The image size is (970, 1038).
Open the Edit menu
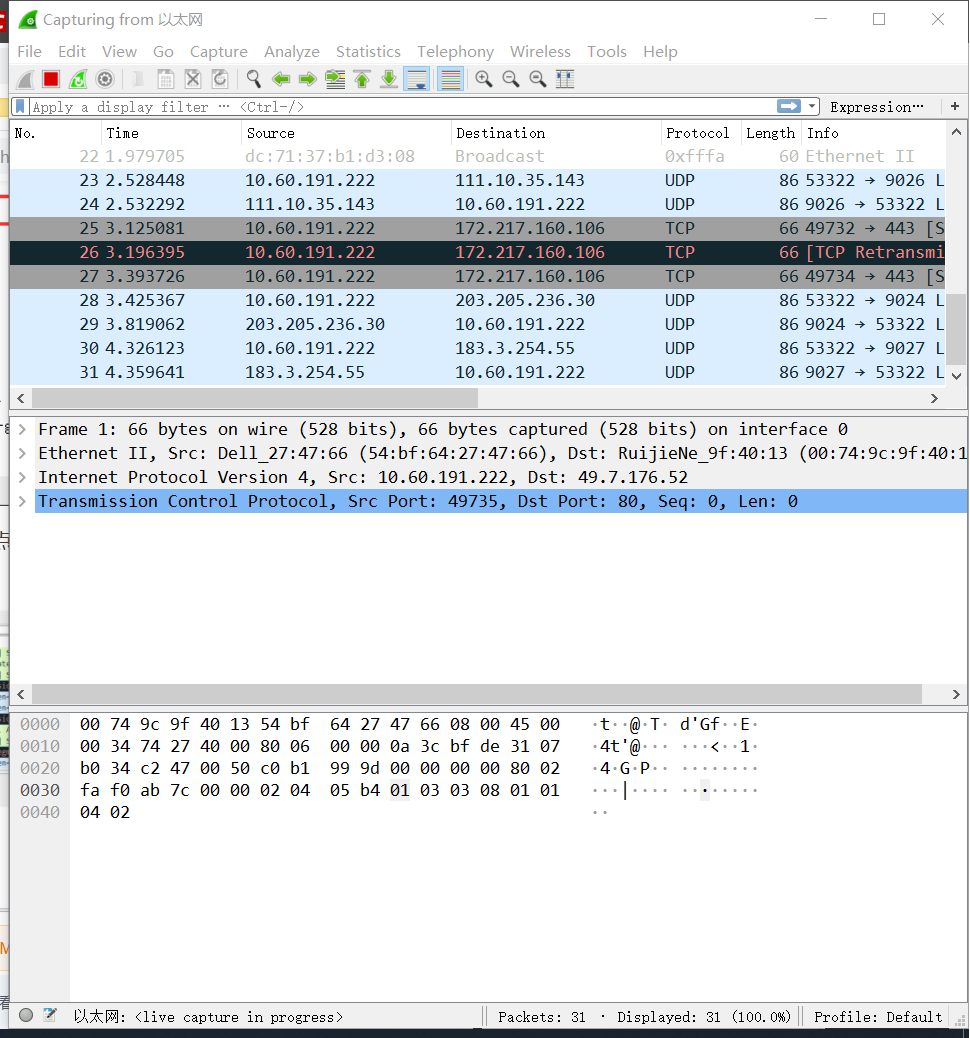(x=72, y=52)
